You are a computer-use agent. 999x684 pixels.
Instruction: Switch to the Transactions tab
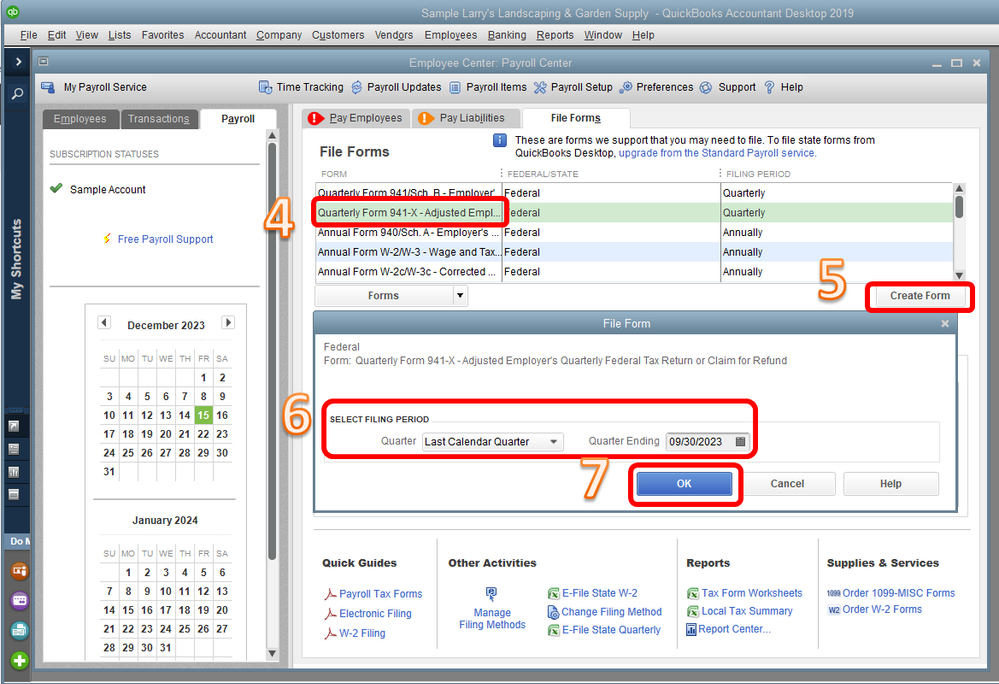pos(159,119)
